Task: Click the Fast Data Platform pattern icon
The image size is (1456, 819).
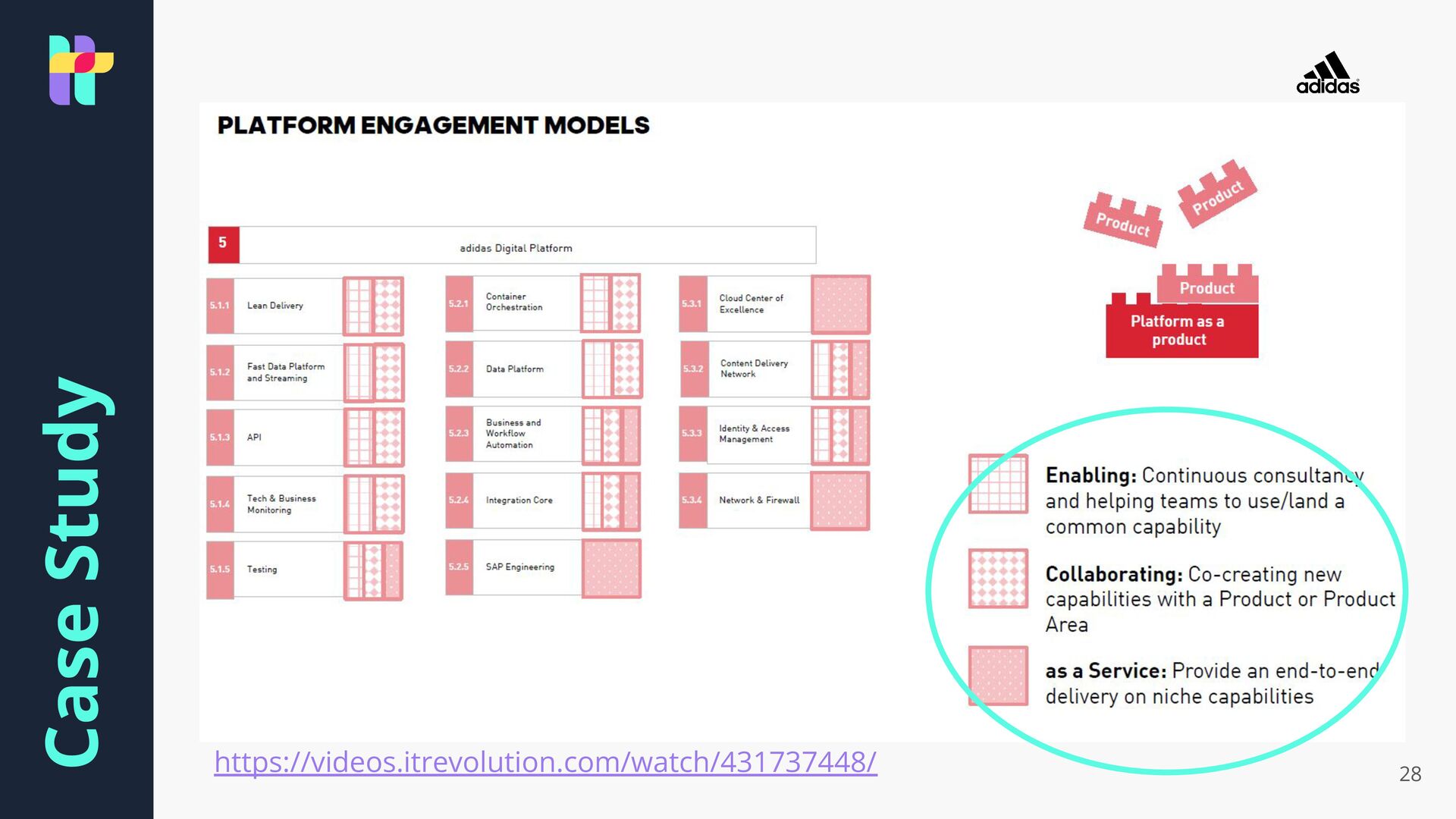Action: point(374,372)
